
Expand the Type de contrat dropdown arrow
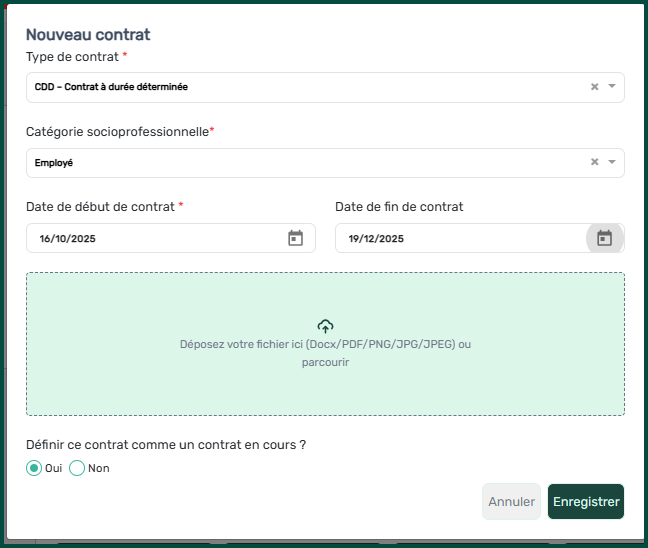point(612,87)
